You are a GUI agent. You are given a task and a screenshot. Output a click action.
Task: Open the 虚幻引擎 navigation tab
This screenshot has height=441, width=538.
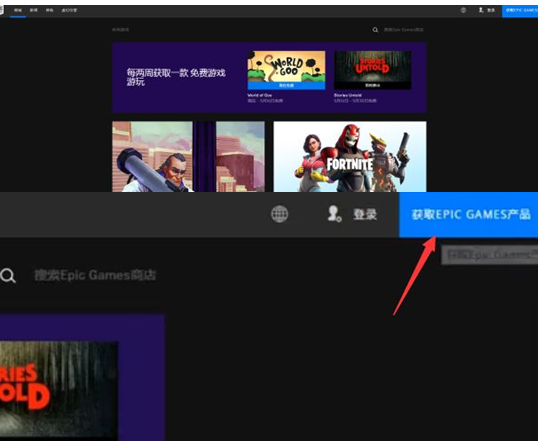click(69, 10)
